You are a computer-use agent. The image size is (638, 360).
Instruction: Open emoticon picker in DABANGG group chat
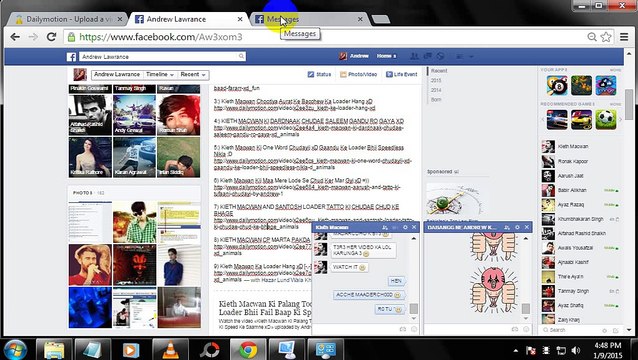pyautogui.click(x=526, y=329)
